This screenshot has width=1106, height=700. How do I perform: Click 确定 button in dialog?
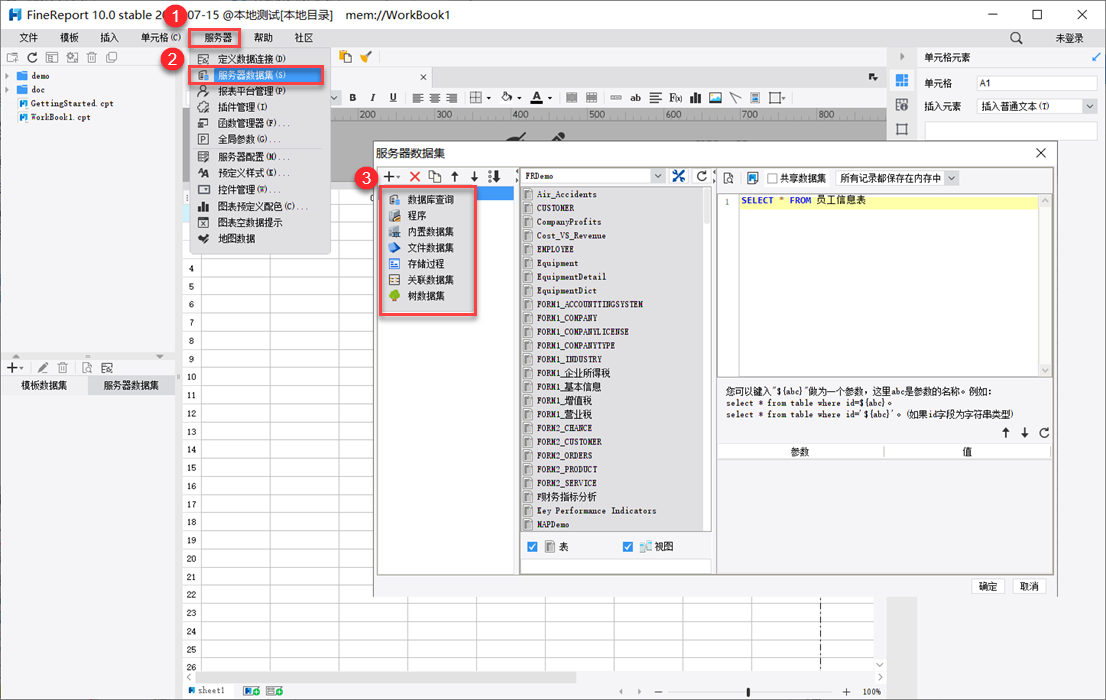[x=988, y=586]
